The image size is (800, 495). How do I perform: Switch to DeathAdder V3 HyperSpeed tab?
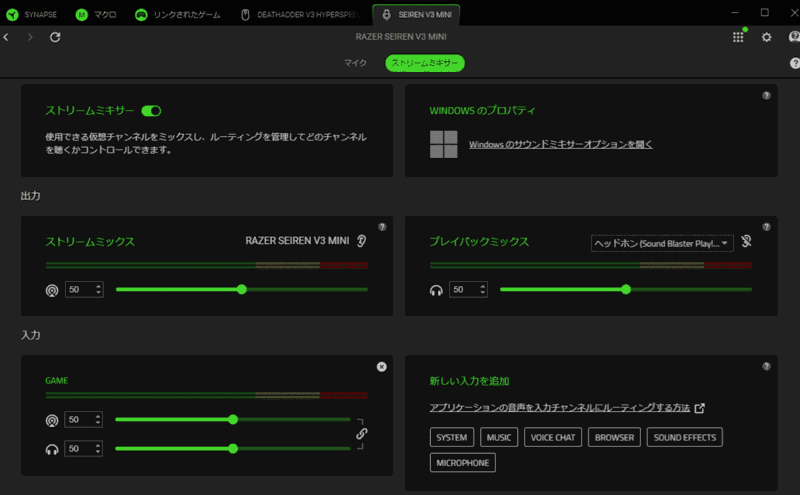tap(300, 15)
